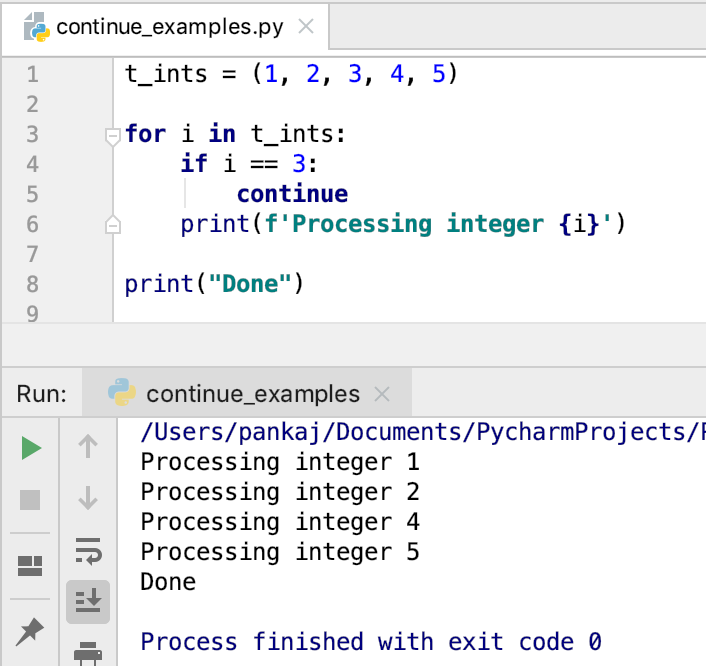This screenshot has height=666, width=706.
Task: Click 'Processing integer 2' output line
Action: click(x=280, y=492)
